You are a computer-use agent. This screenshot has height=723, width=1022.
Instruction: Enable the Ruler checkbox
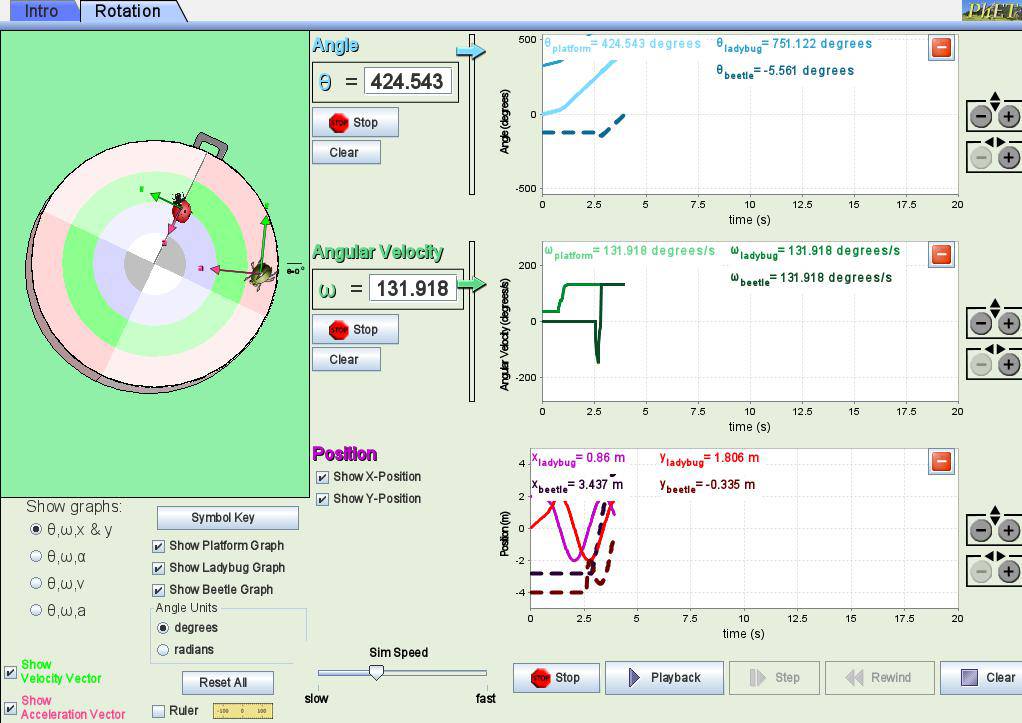pyautogui.click(x=158, y=711)
